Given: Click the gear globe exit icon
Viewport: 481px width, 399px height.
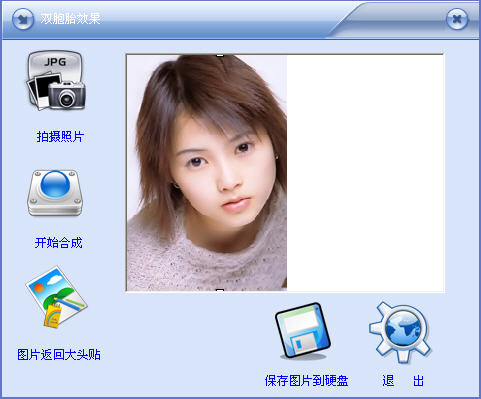Looking at the screenshot, I should pos(400,332).
